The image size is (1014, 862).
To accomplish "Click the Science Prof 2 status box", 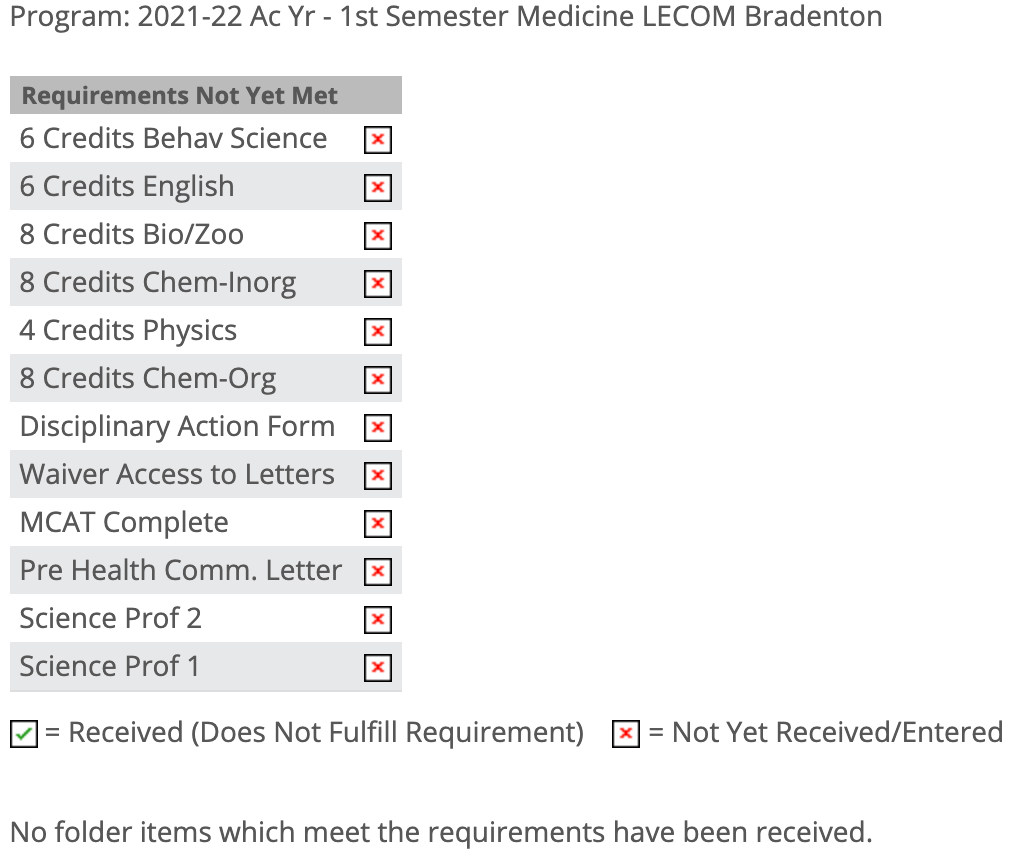I will (x=377, y=620).
